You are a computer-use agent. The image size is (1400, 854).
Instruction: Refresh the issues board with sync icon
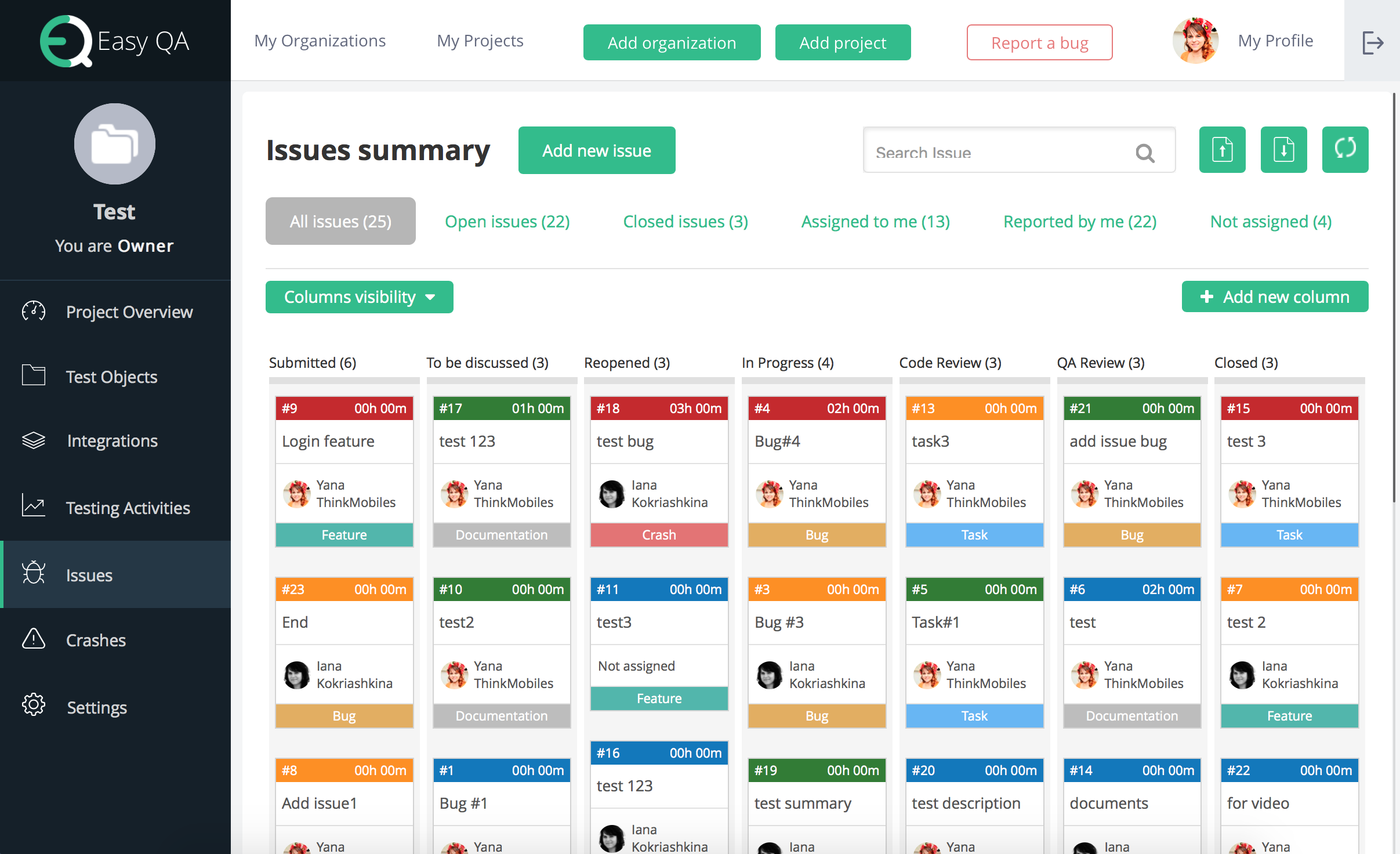pos(1345,150)
